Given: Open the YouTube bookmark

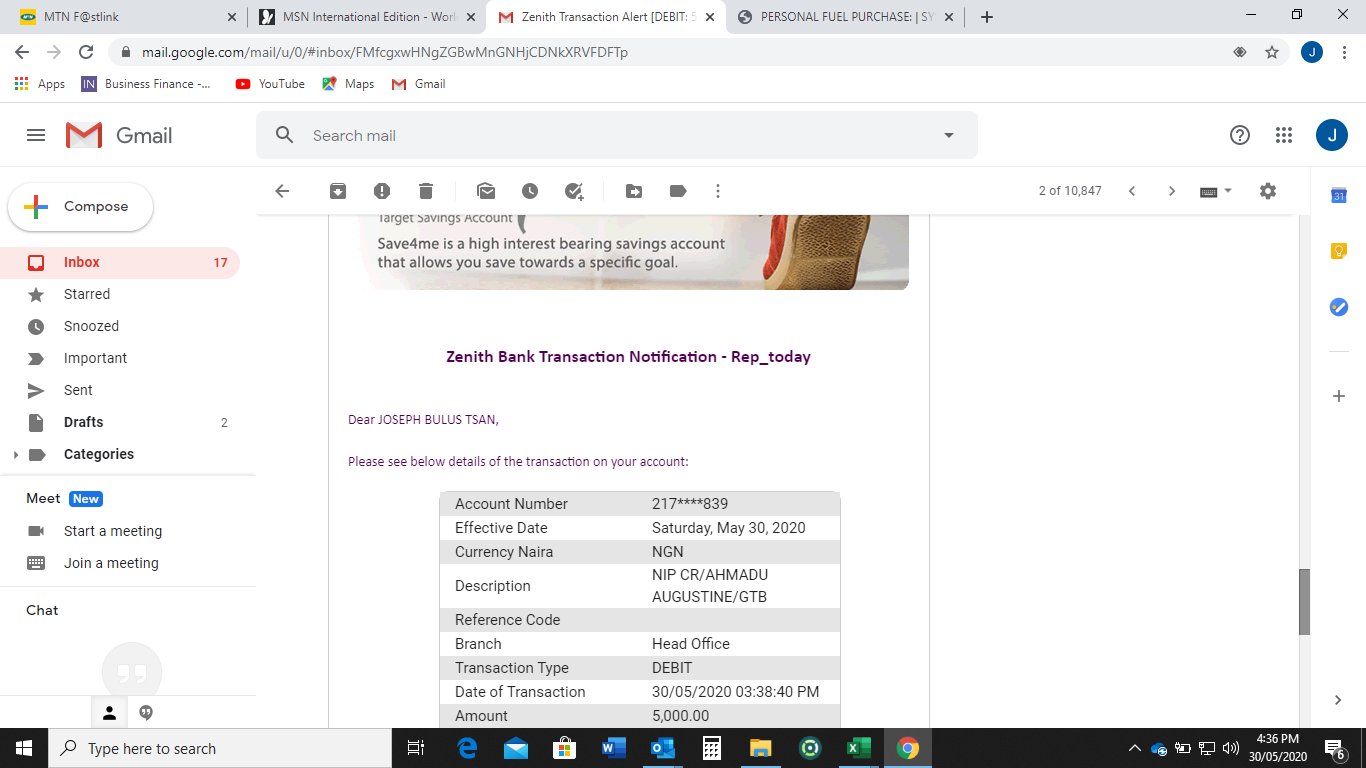Looking at the screenshot, I should coord(270,84).
